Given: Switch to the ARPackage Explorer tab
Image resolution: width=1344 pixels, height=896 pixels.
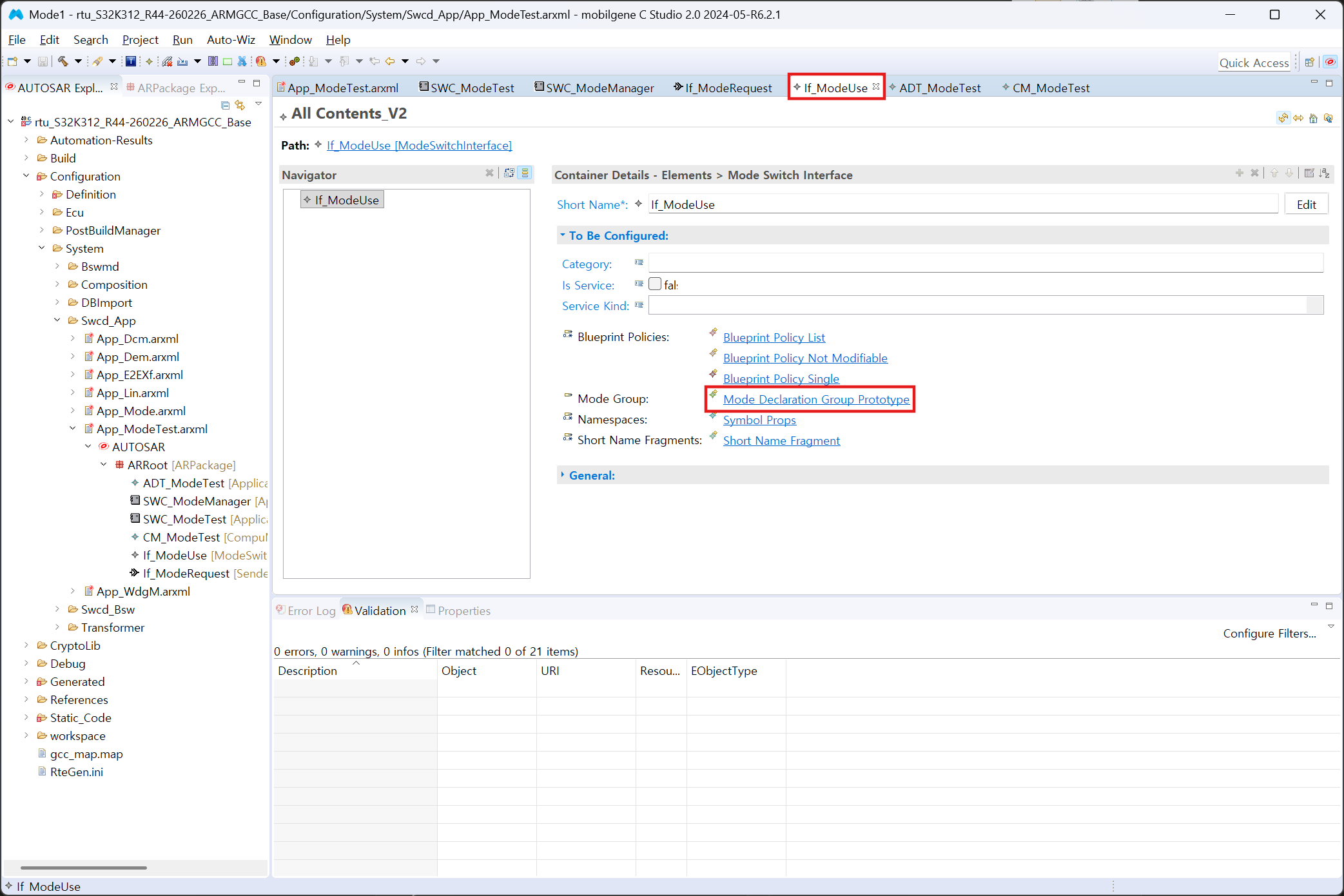Looking at the screenshot, I should pyautogui.click(x=175, y=88).
